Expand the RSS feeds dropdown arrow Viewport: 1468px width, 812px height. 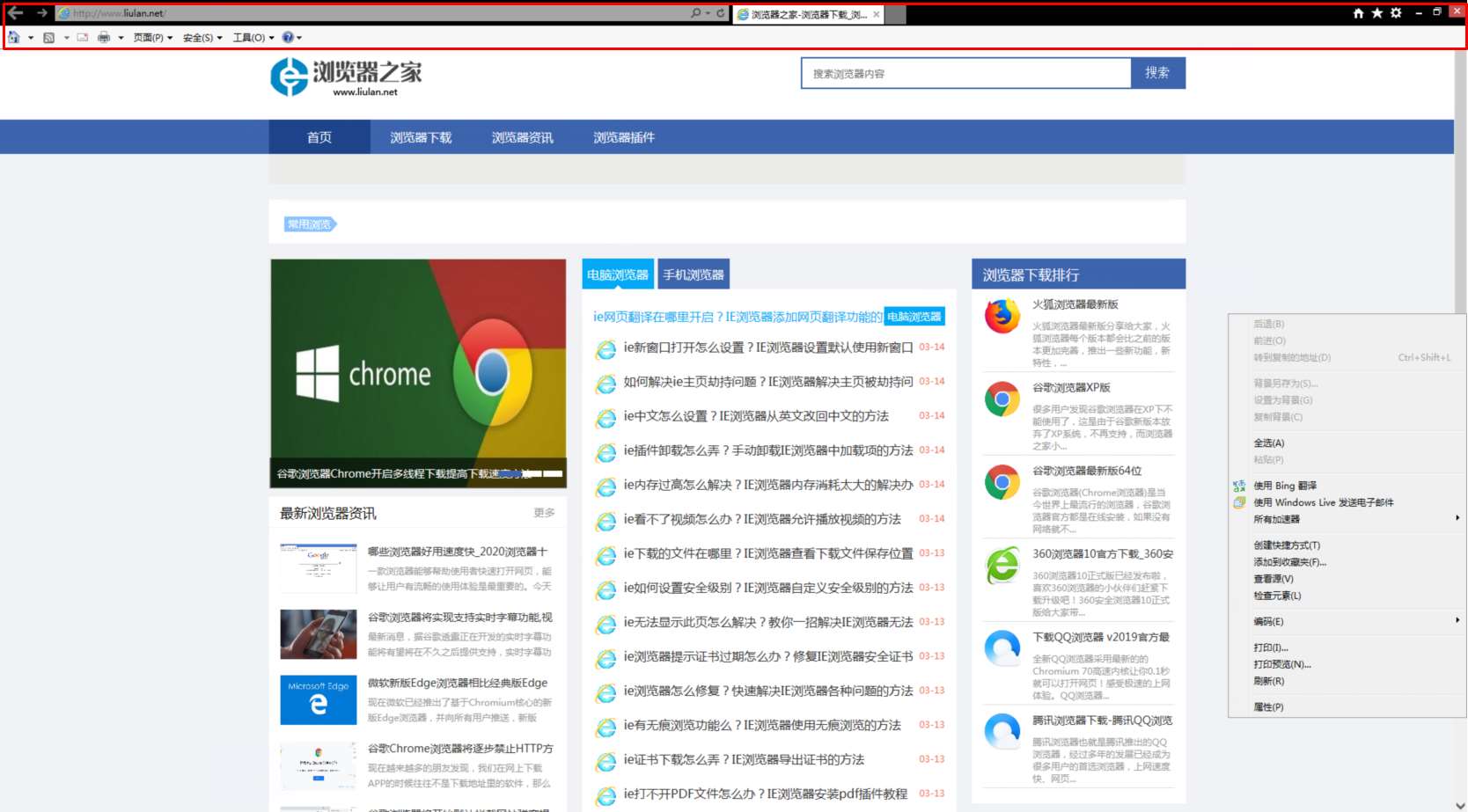pos(66,38)
